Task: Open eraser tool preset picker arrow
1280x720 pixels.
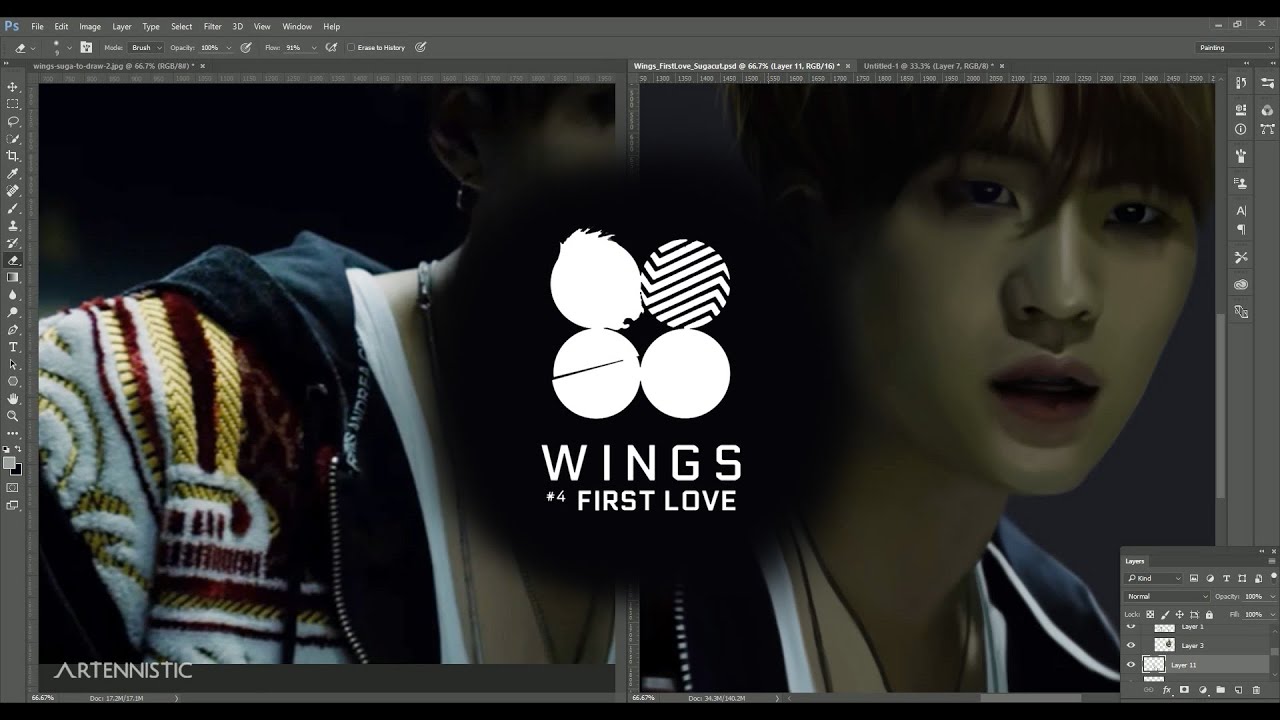Action: tap(33, 47)
